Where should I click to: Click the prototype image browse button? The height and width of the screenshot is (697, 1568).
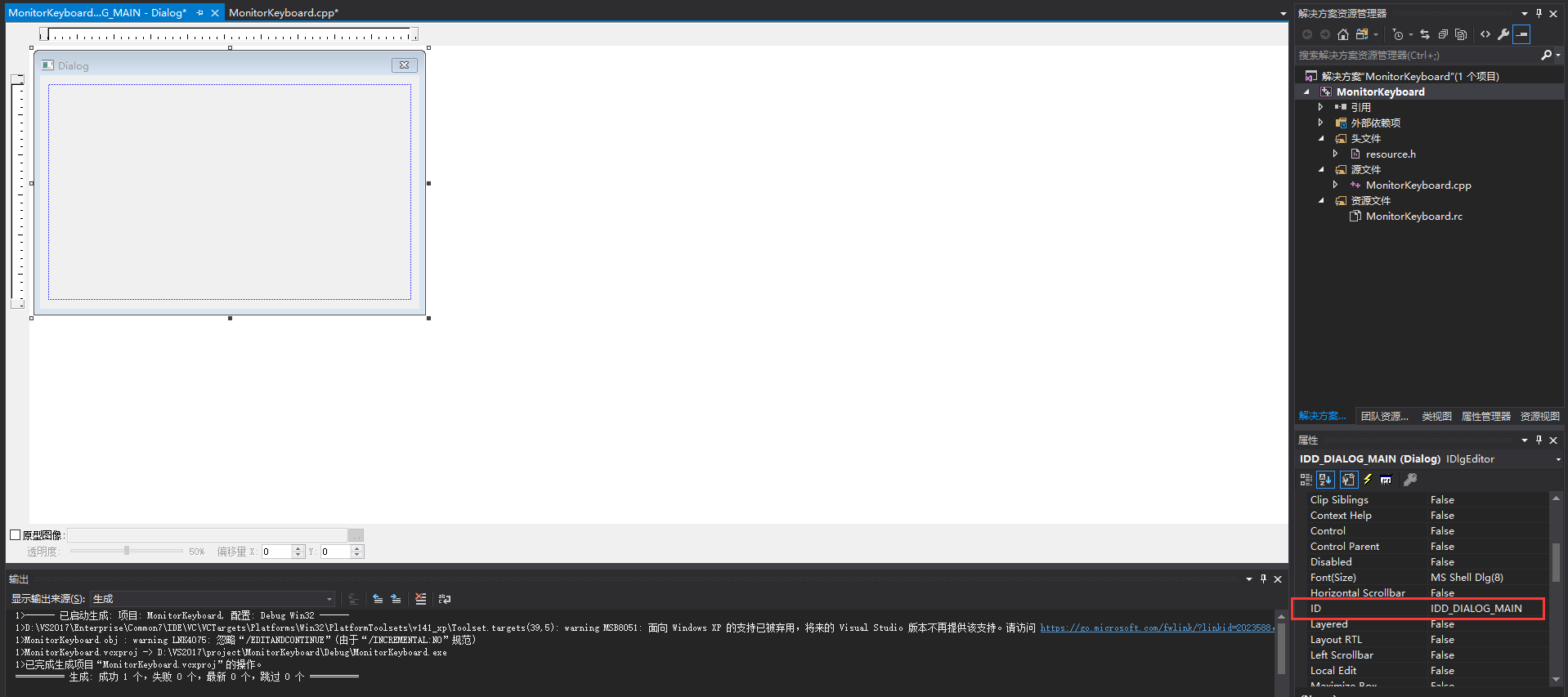point(356,535)
